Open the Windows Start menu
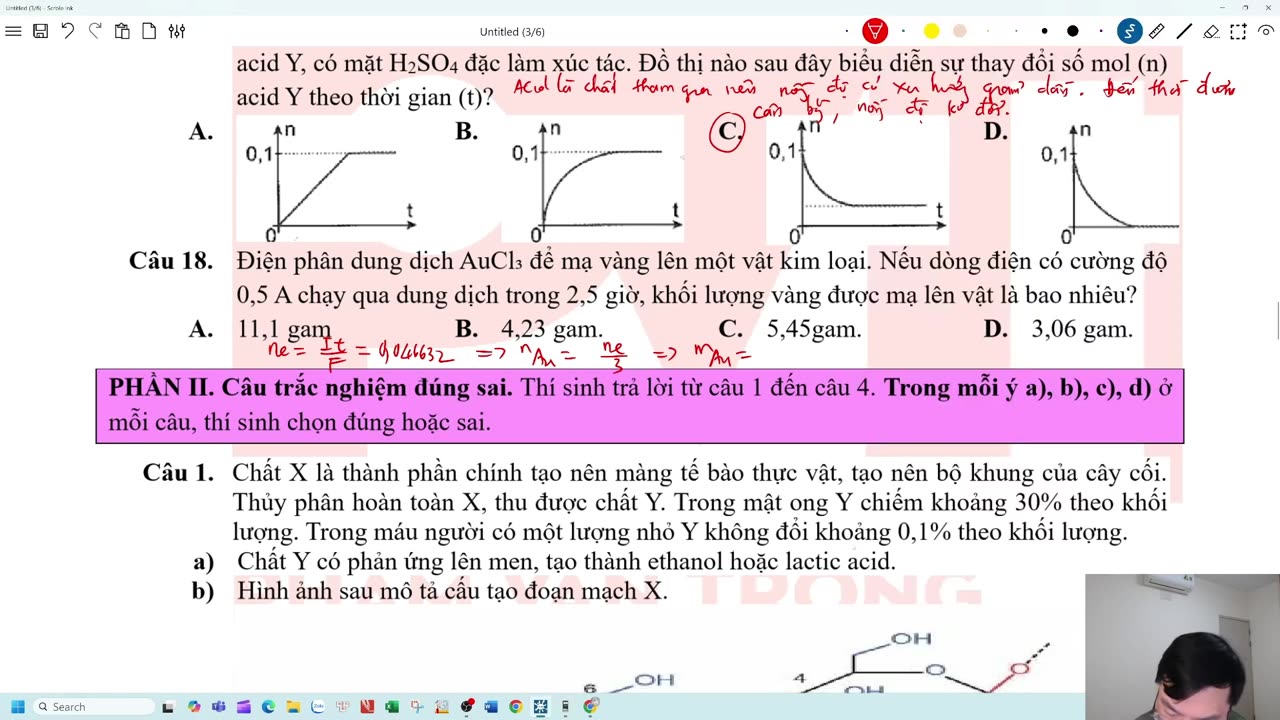 [x=17, y=707]
